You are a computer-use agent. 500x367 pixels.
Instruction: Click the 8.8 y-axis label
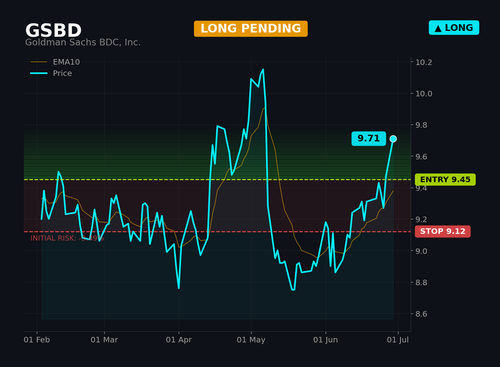pyautogui.click(x=421, y=282)
